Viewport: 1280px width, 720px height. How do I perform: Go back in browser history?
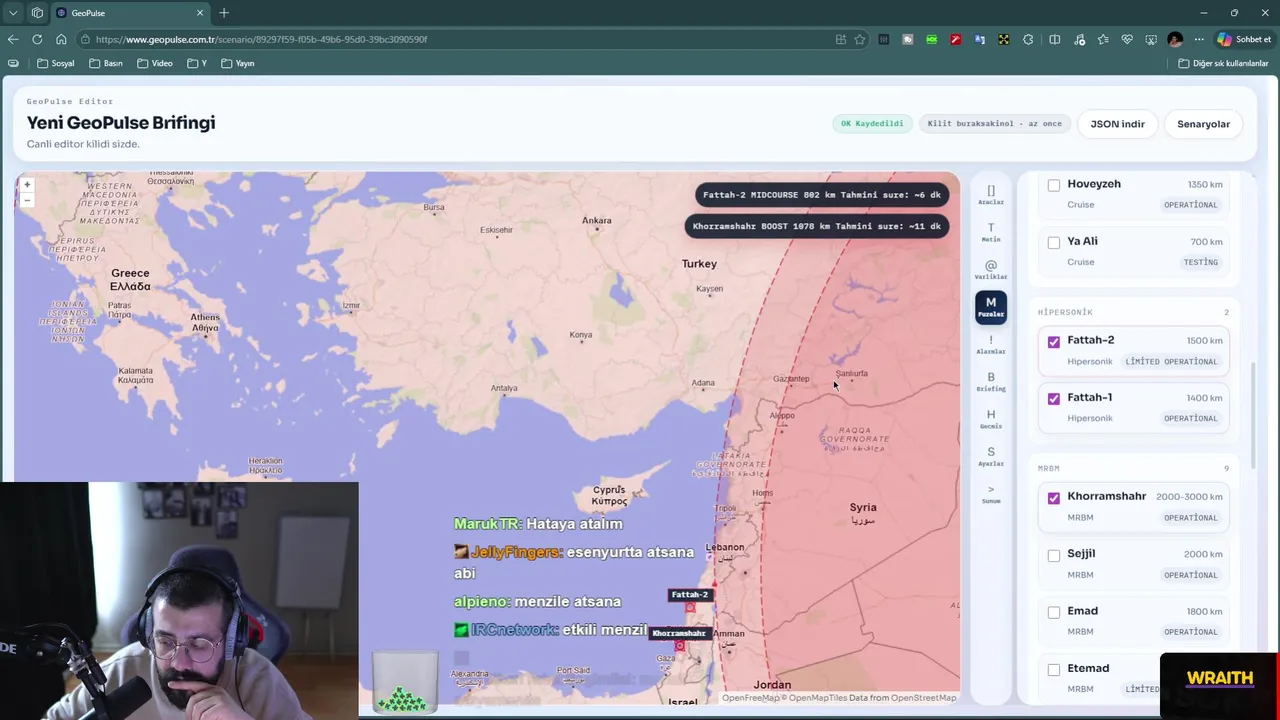click(x=13, y=39)
